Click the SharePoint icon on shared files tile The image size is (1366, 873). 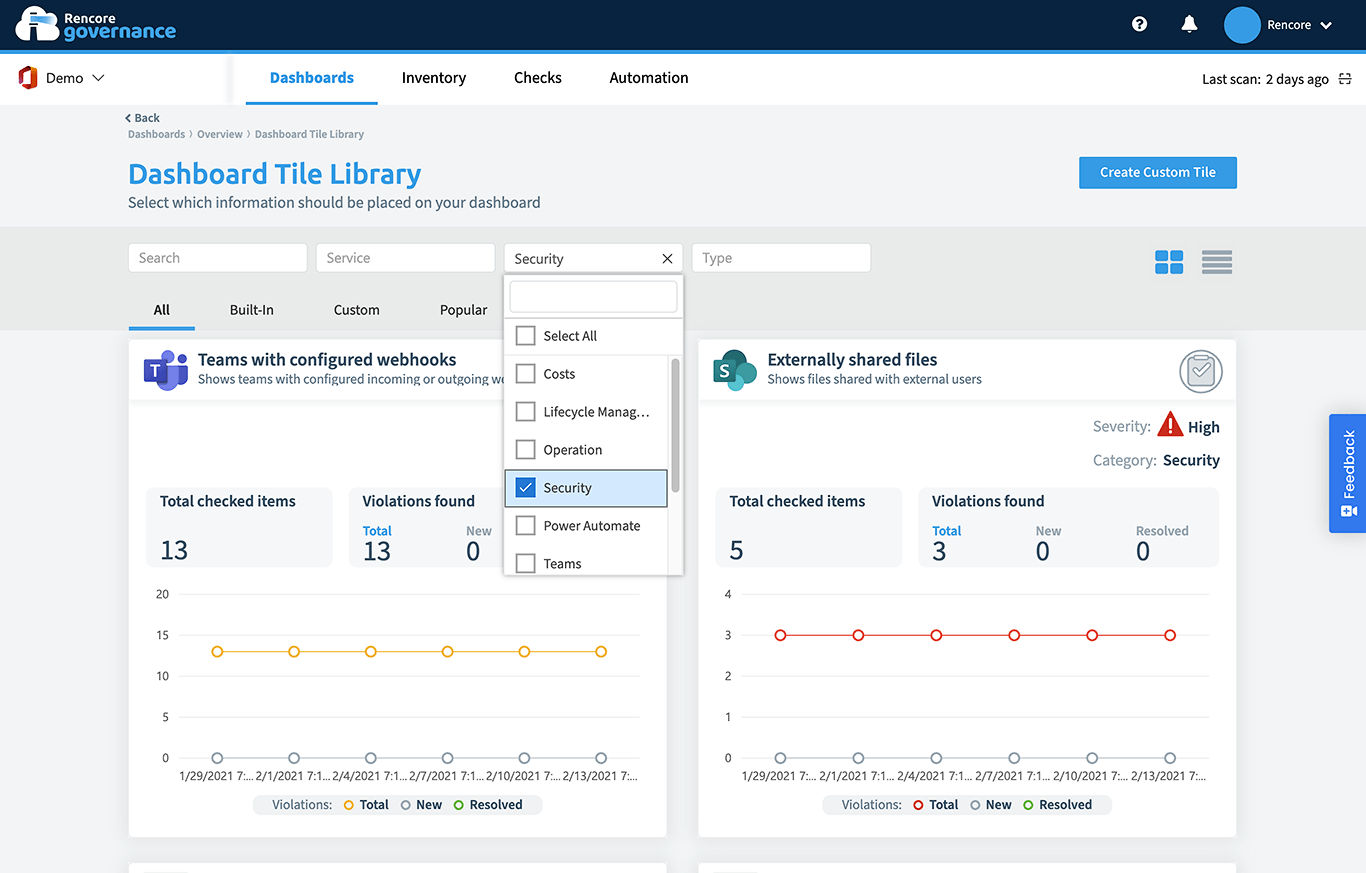pyautogui.click(x=735, y=370)
